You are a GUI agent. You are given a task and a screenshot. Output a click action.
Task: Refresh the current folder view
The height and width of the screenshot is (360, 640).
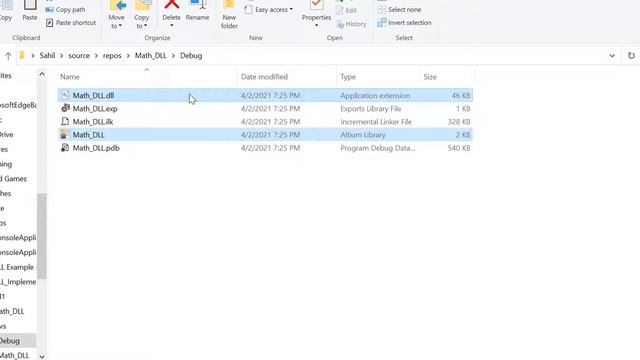tap(631, 56)
